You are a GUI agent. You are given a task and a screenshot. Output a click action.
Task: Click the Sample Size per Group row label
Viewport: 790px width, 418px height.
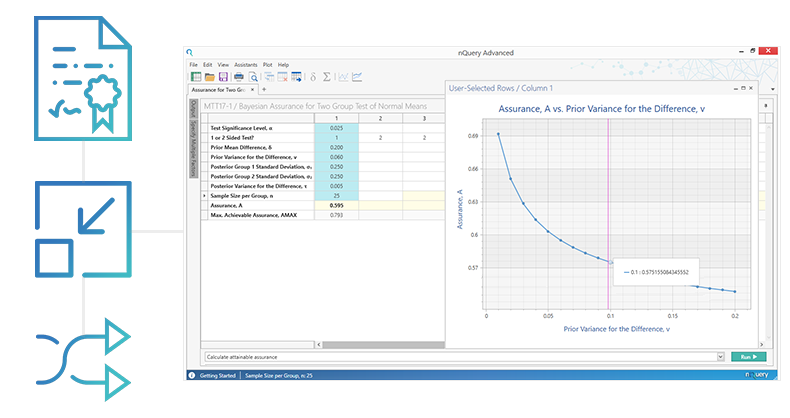[x=242, y=195]
